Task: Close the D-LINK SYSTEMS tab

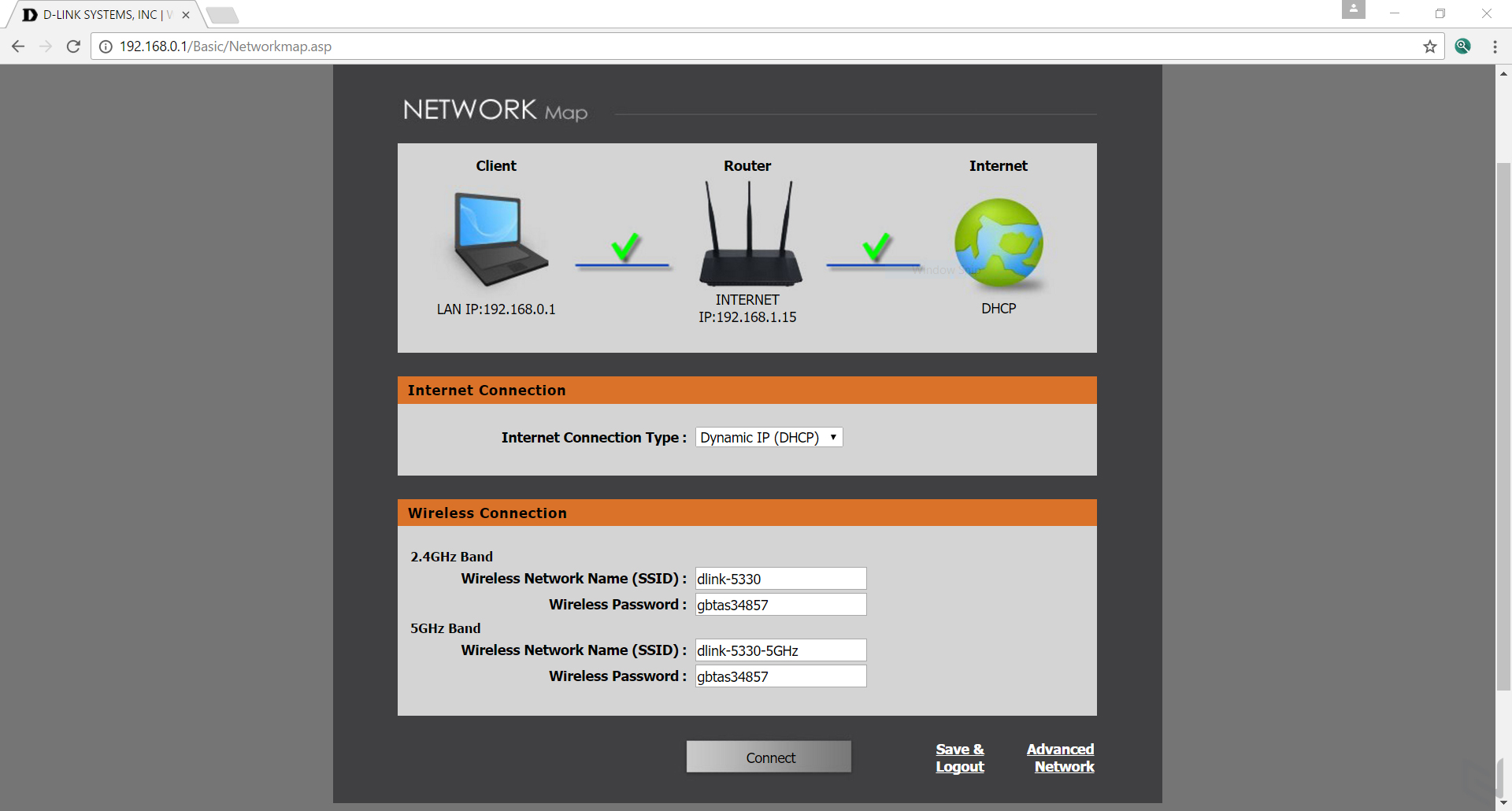Action: click(186, 15)
